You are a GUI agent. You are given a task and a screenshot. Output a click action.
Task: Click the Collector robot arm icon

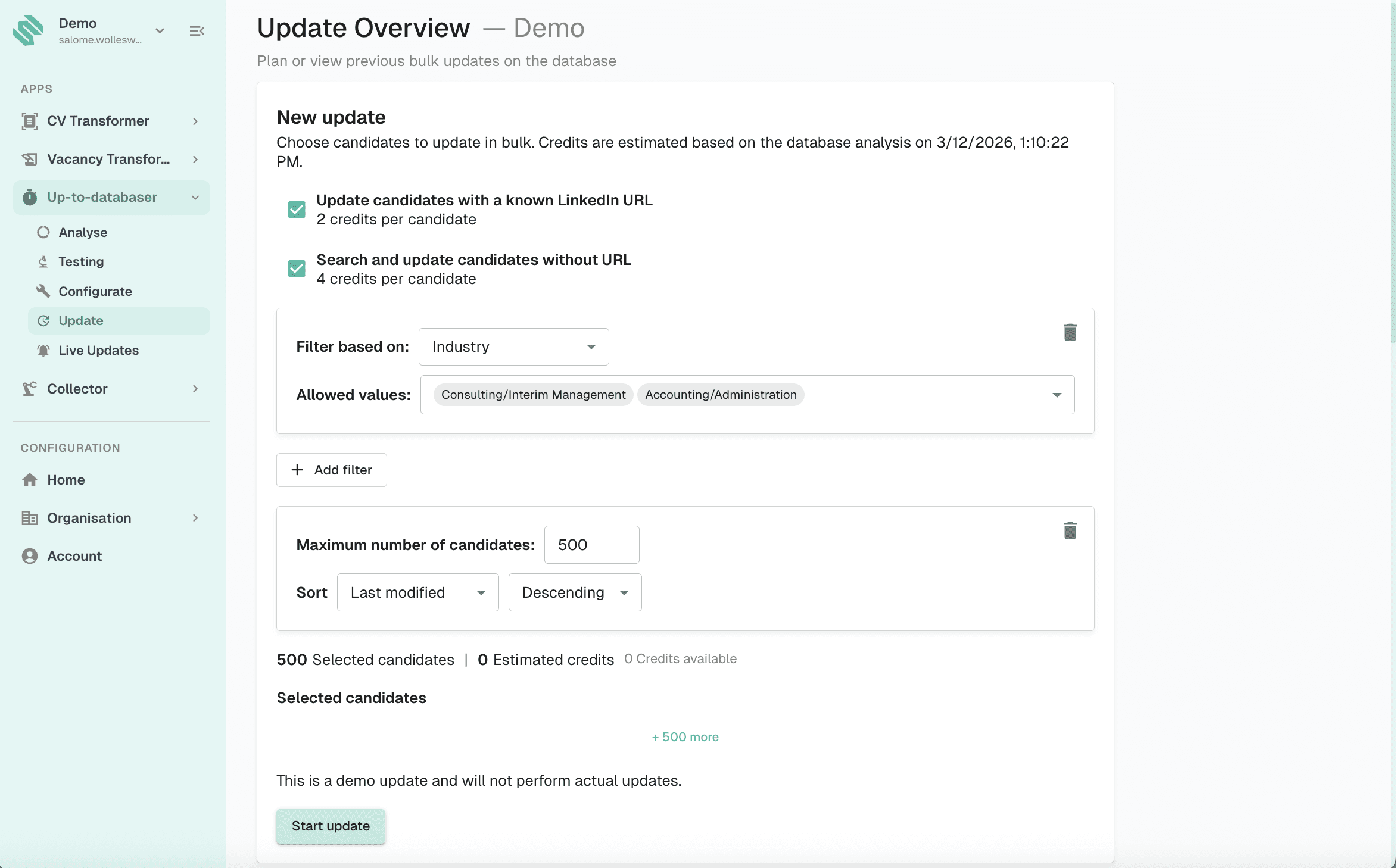[30, 389]
